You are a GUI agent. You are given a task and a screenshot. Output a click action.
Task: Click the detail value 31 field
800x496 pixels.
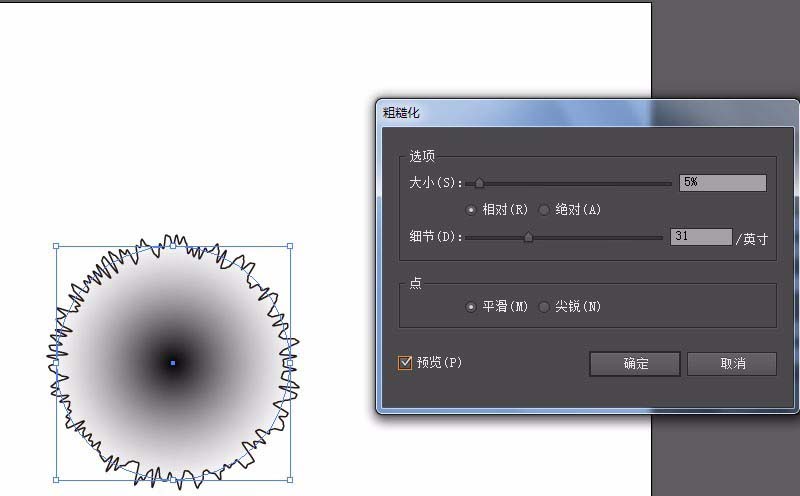pyautogui.click(x=701, y=237)
